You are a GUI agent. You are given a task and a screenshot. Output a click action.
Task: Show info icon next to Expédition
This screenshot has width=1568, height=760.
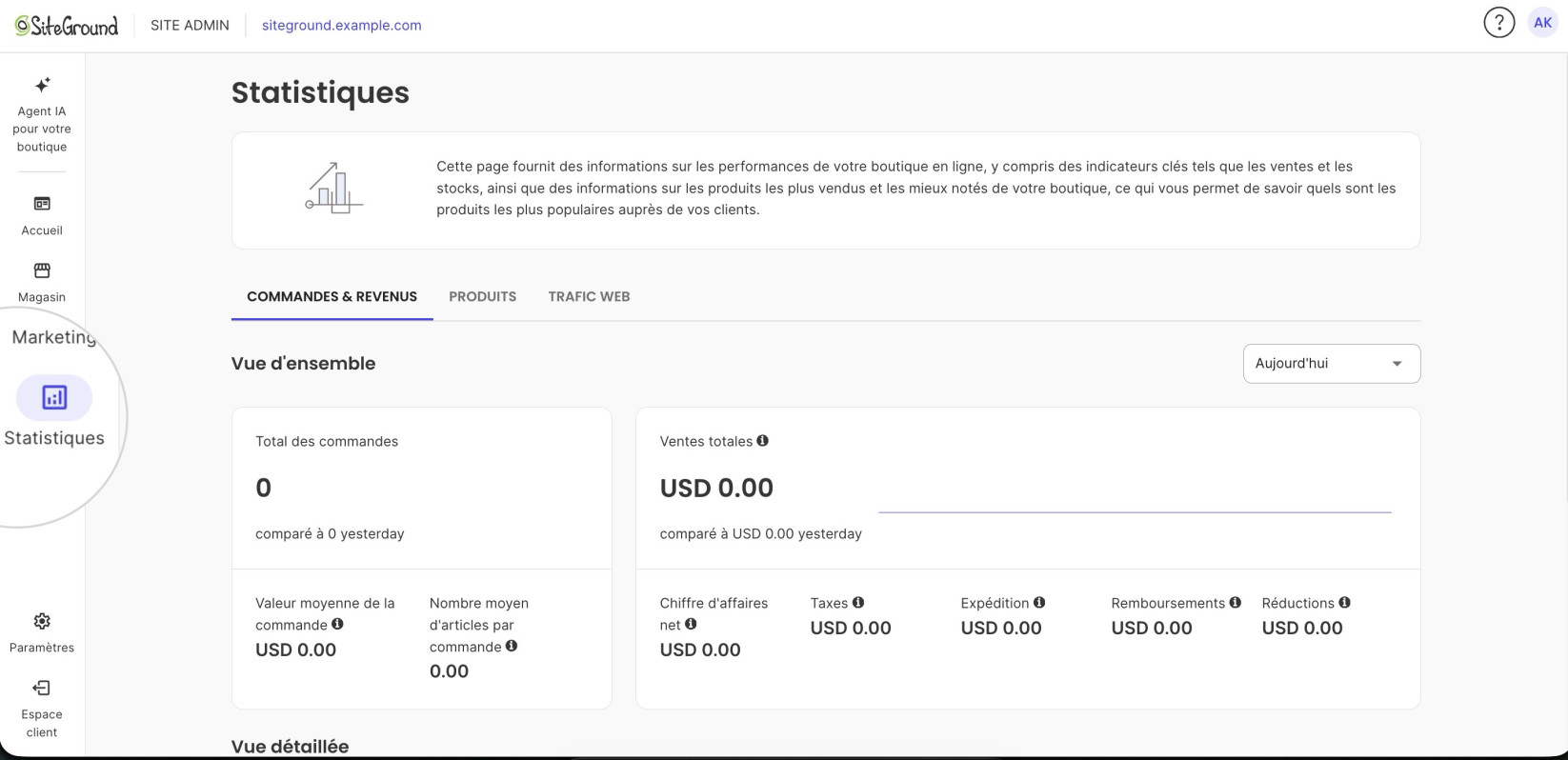(x=1039, y=602)
